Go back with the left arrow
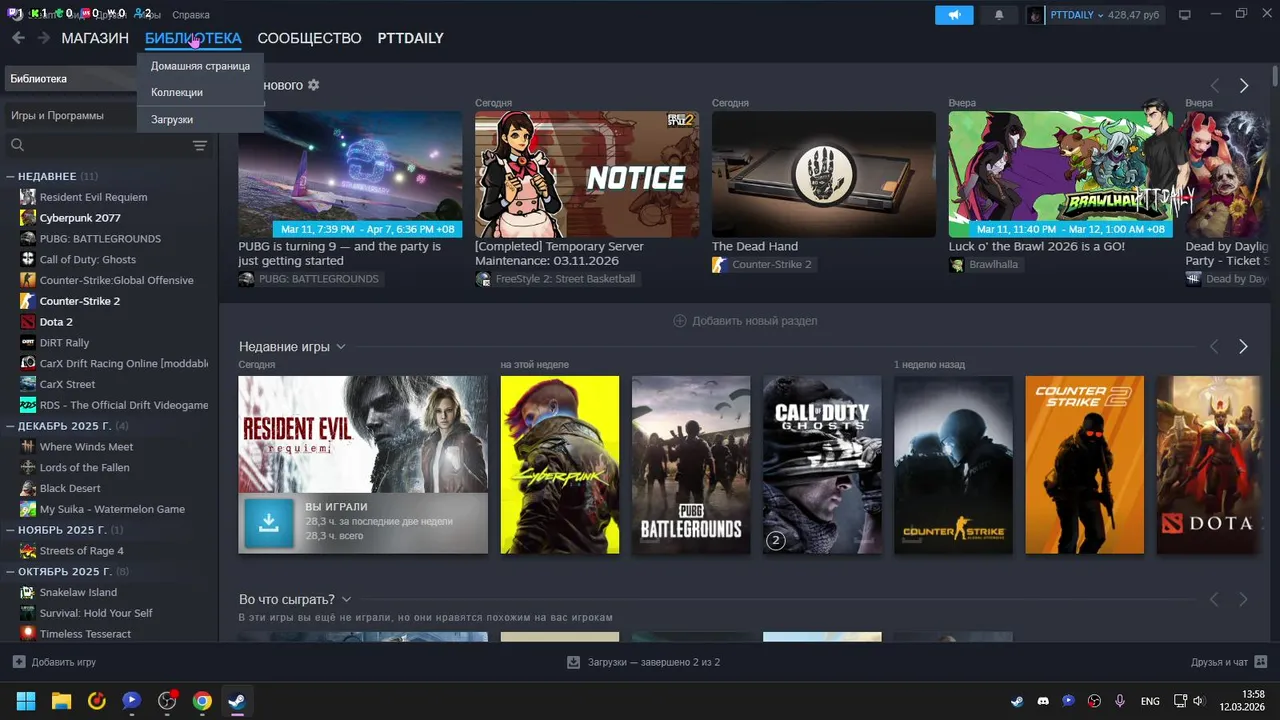Screen dimensions: 1280x720 click(x=18, y=38)
